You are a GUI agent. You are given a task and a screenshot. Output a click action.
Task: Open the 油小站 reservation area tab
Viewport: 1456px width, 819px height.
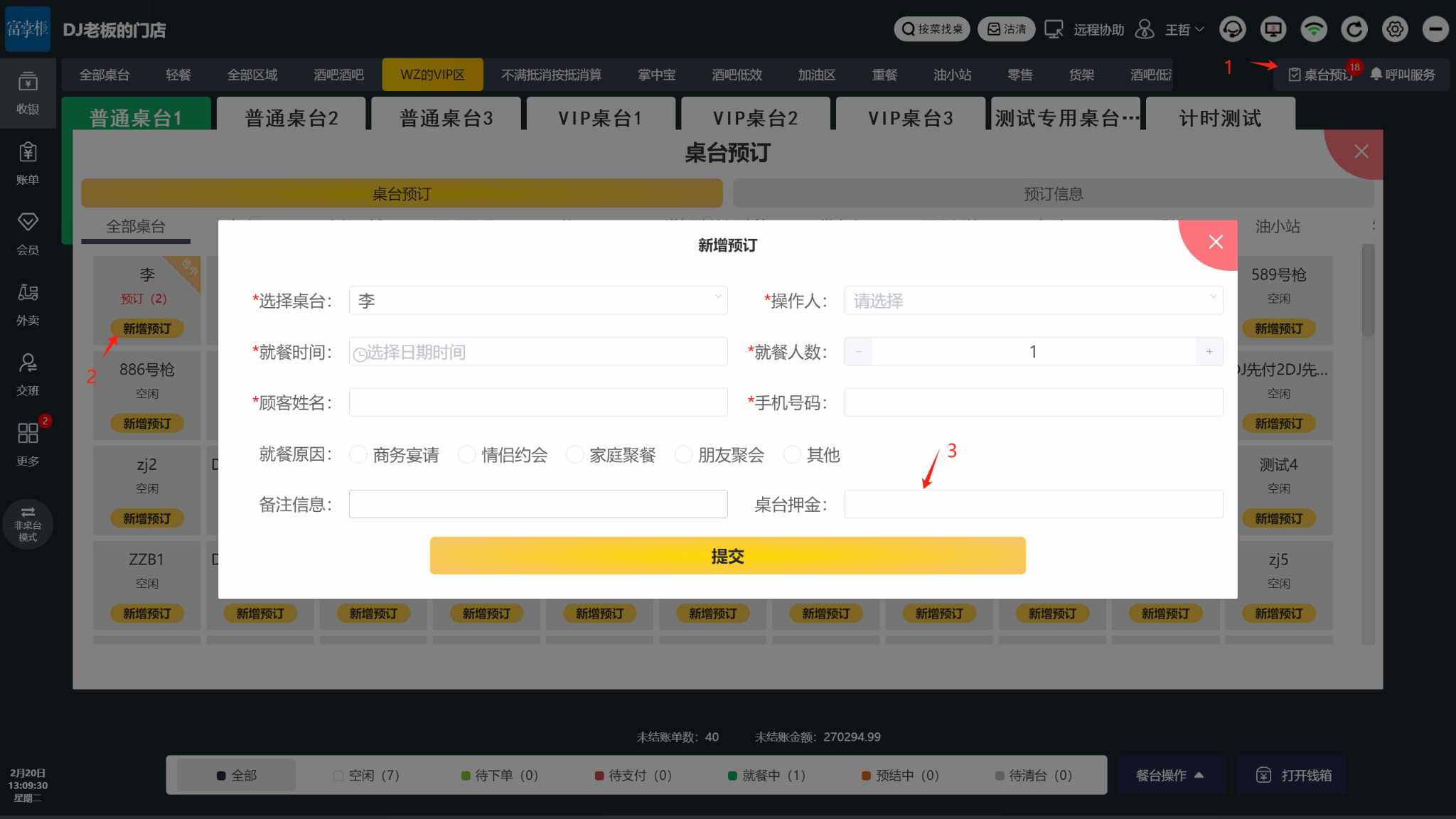(1278, 226)
